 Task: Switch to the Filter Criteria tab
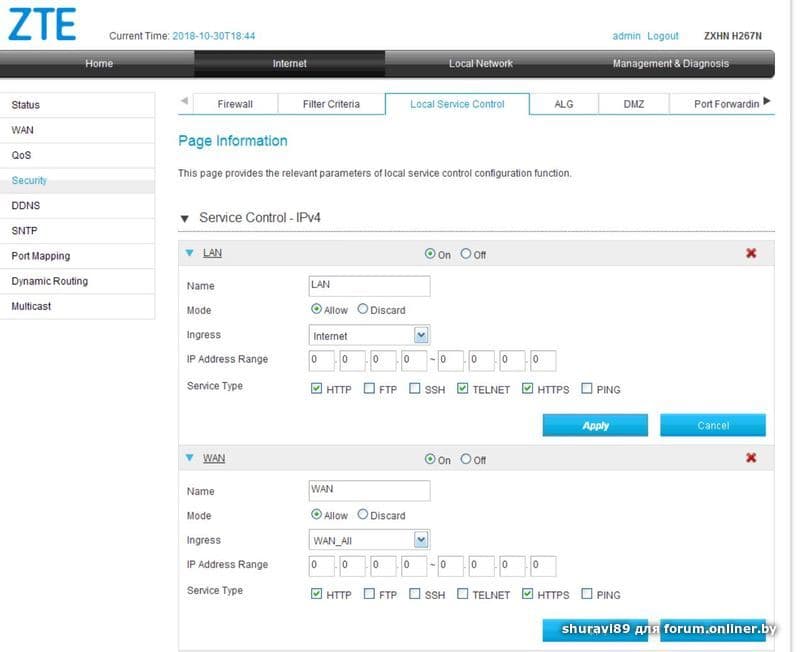331,104
